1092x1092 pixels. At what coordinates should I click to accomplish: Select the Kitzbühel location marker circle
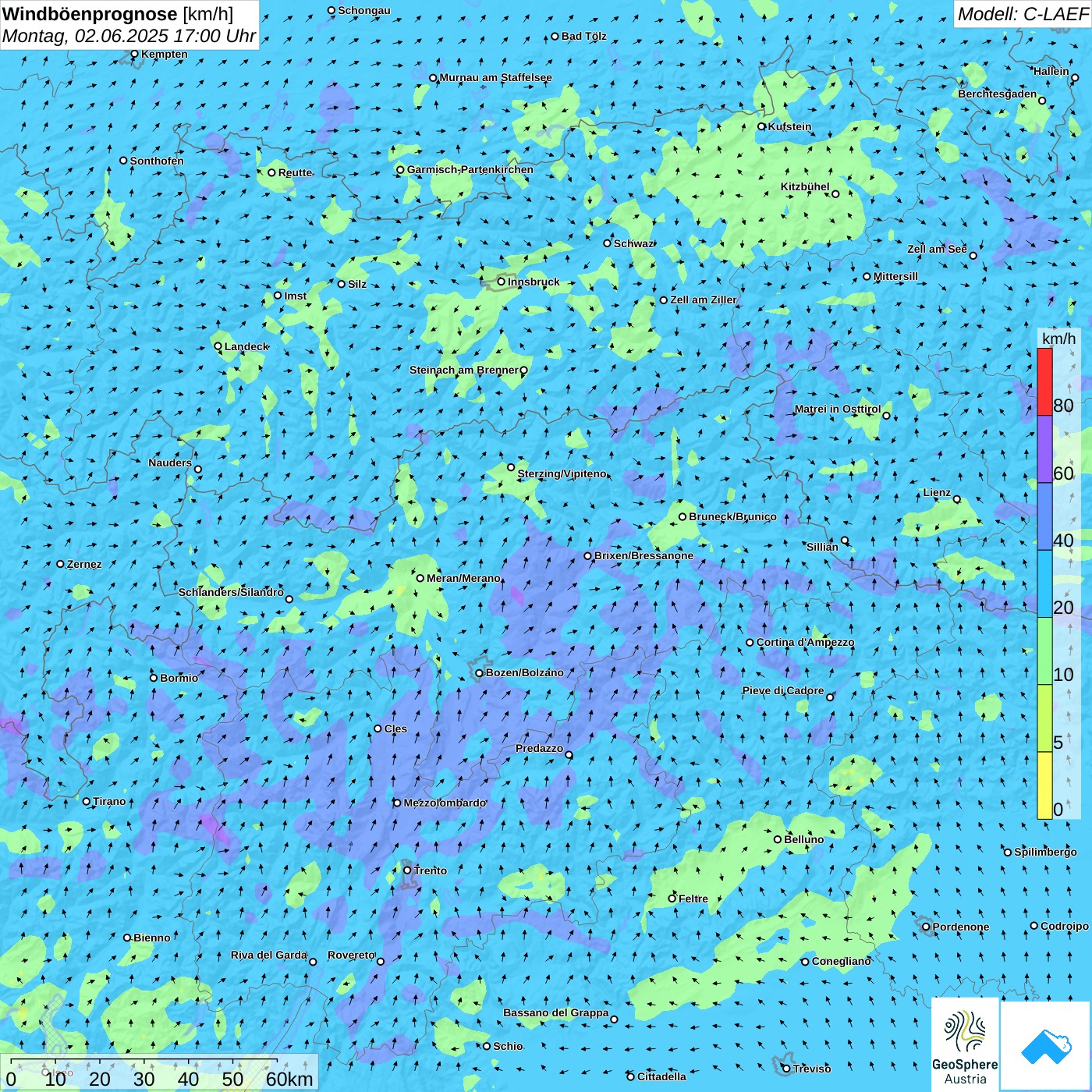coord(835,194)
